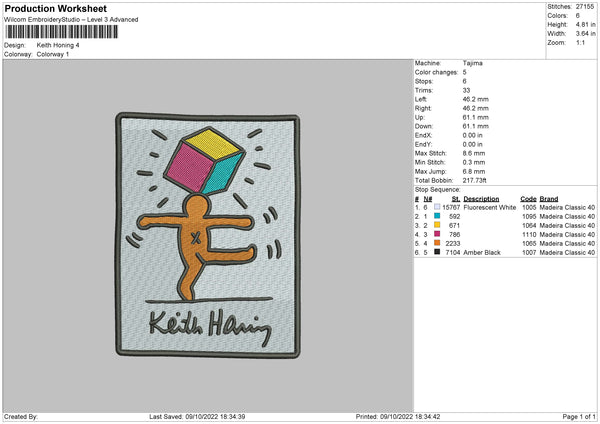The width and height of the screenshot is (600, 424).
Task: Click the Production Worksheet title
Action: (55, 8)
